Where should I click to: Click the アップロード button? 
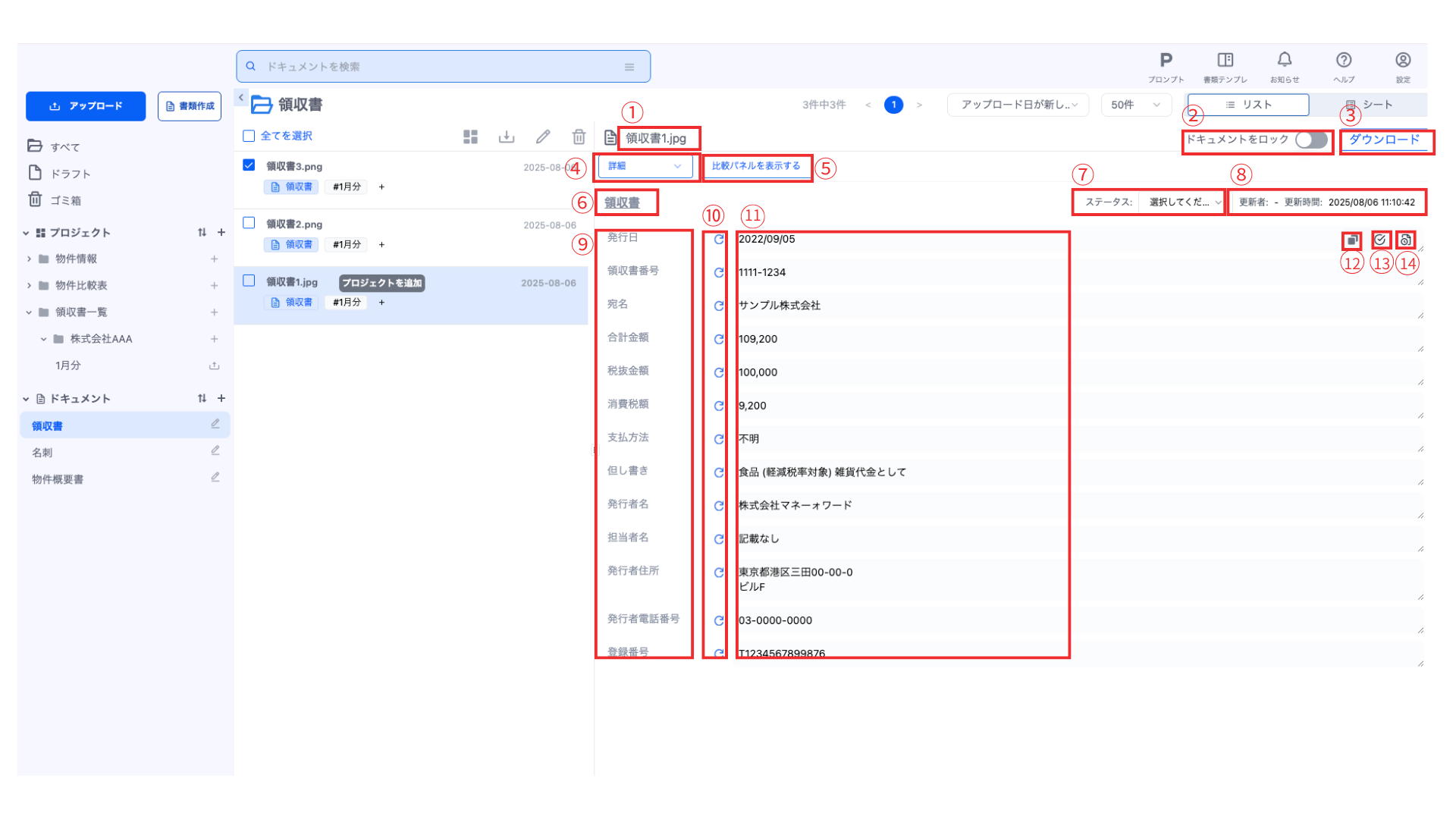click(86, 106)
